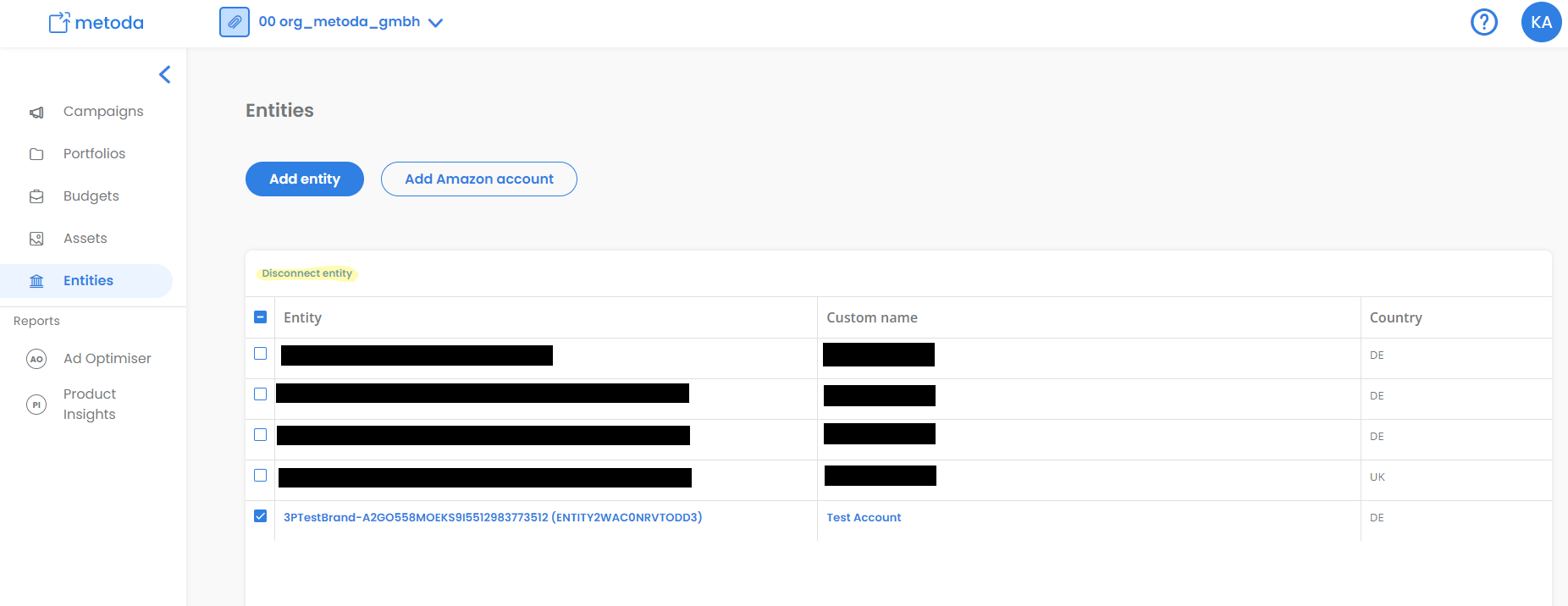1568x606 pixels.
Task: Click Disconnect entity
Action: tap(307, 273)
